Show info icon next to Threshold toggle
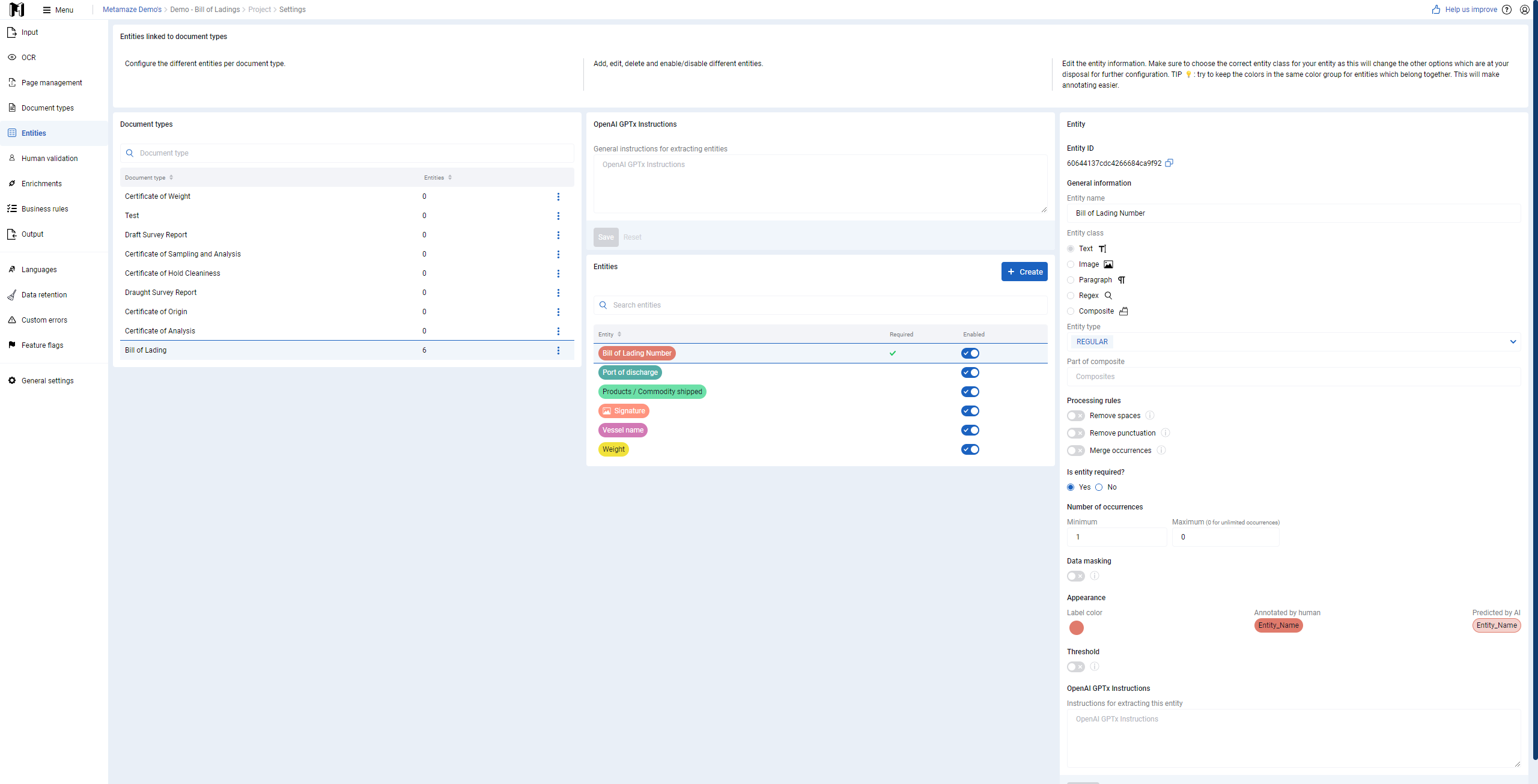The height and width of the screenshot is (784, 1538). pos(1095,666)
